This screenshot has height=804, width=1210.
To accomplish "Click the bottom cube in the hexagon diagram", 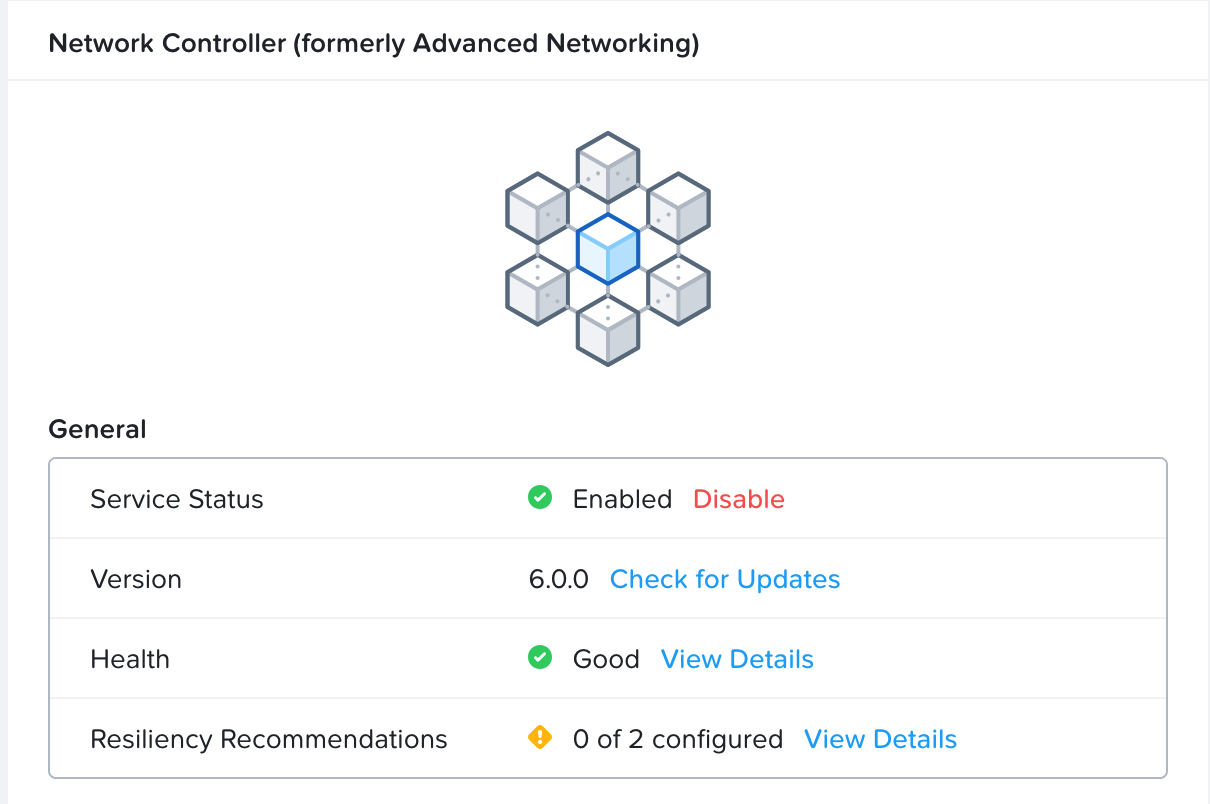I will point(607,330).
